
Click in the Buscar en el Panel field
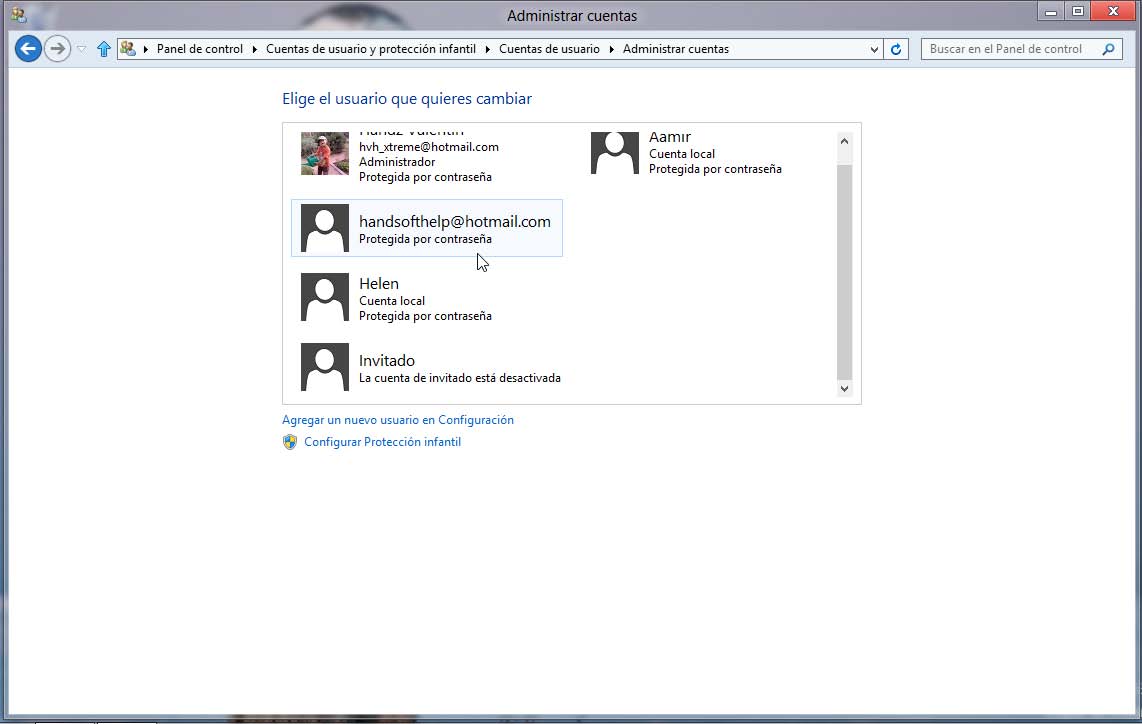1010,49
